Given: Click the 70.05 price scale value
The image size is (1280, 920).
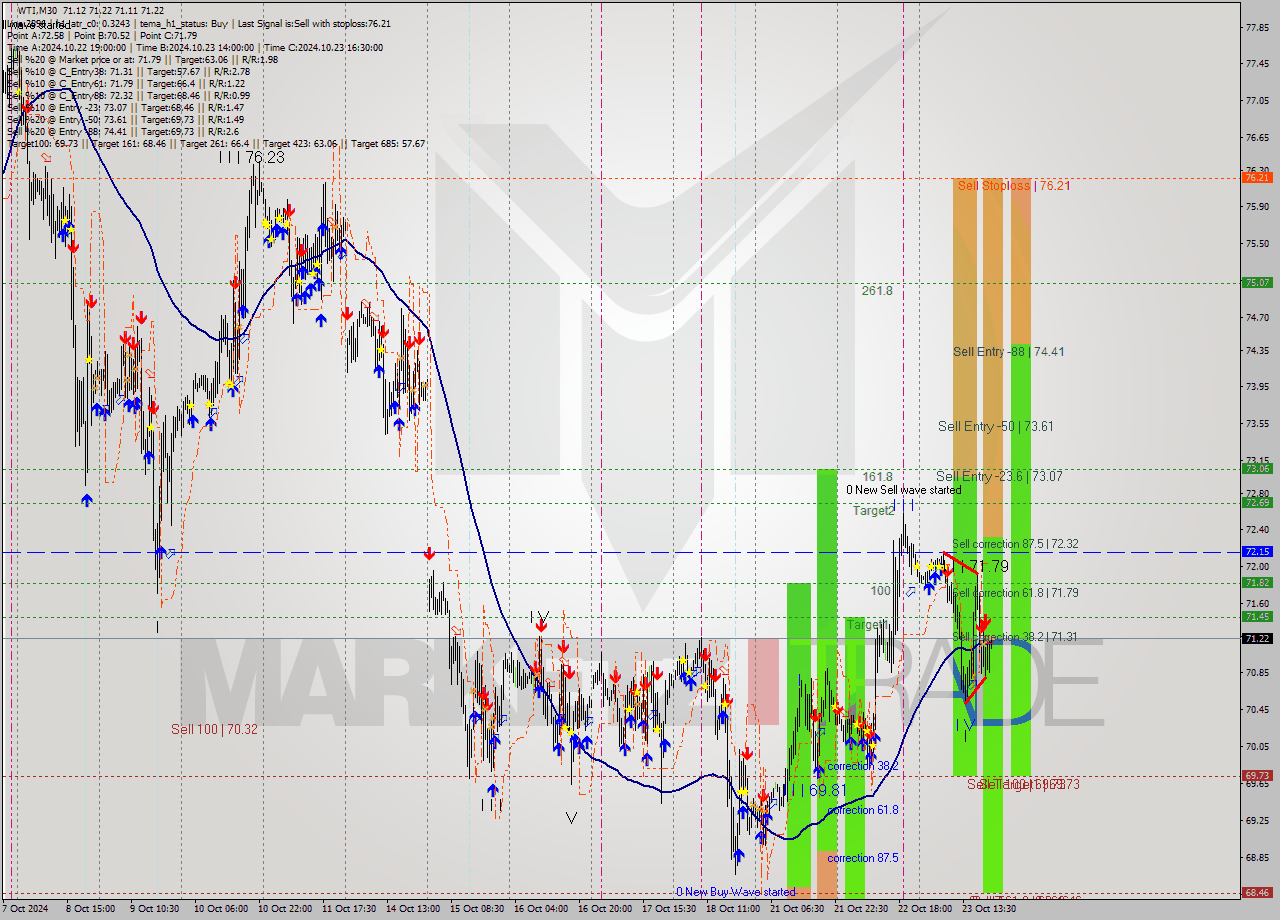Looking at the screenshot, I should pos(1257,746).
